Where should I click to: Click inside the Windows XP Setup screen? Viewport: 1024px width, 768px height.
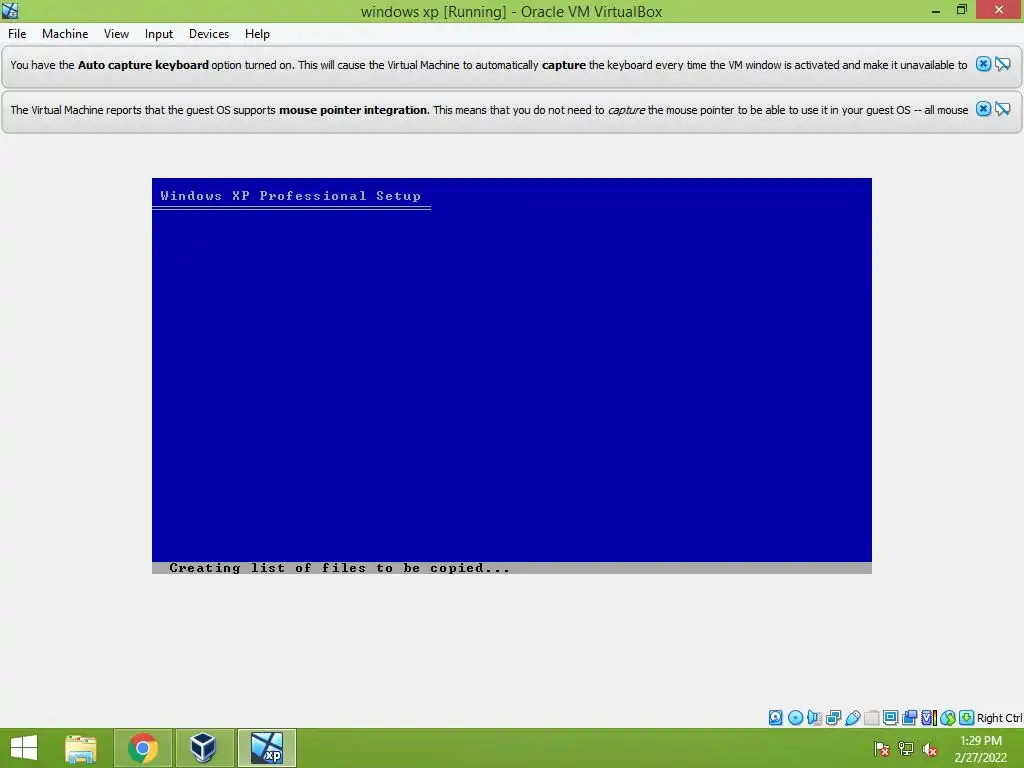(512, 376)
